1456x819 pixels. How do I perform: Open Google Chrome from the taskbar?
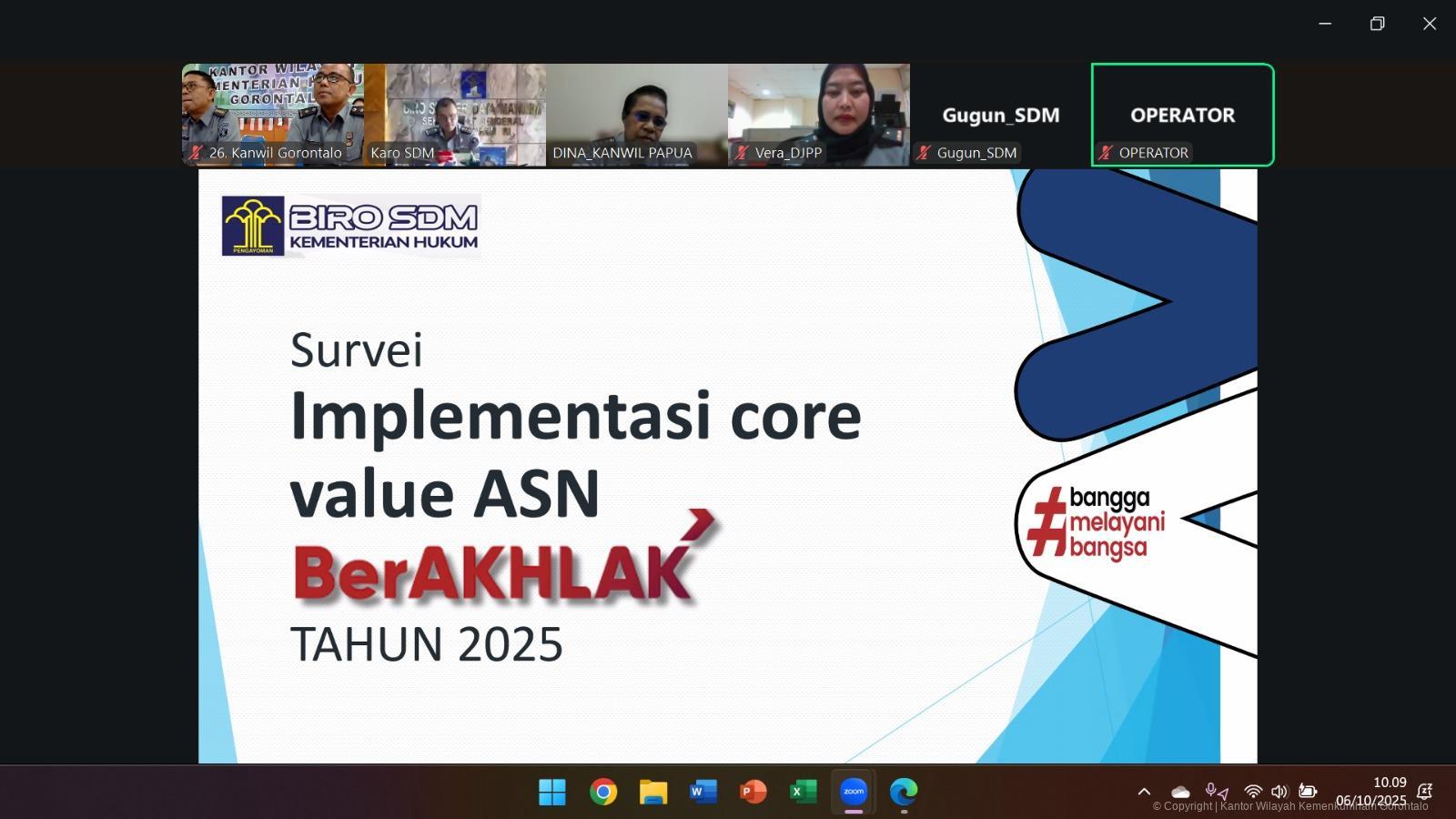[x=602, y=792]
